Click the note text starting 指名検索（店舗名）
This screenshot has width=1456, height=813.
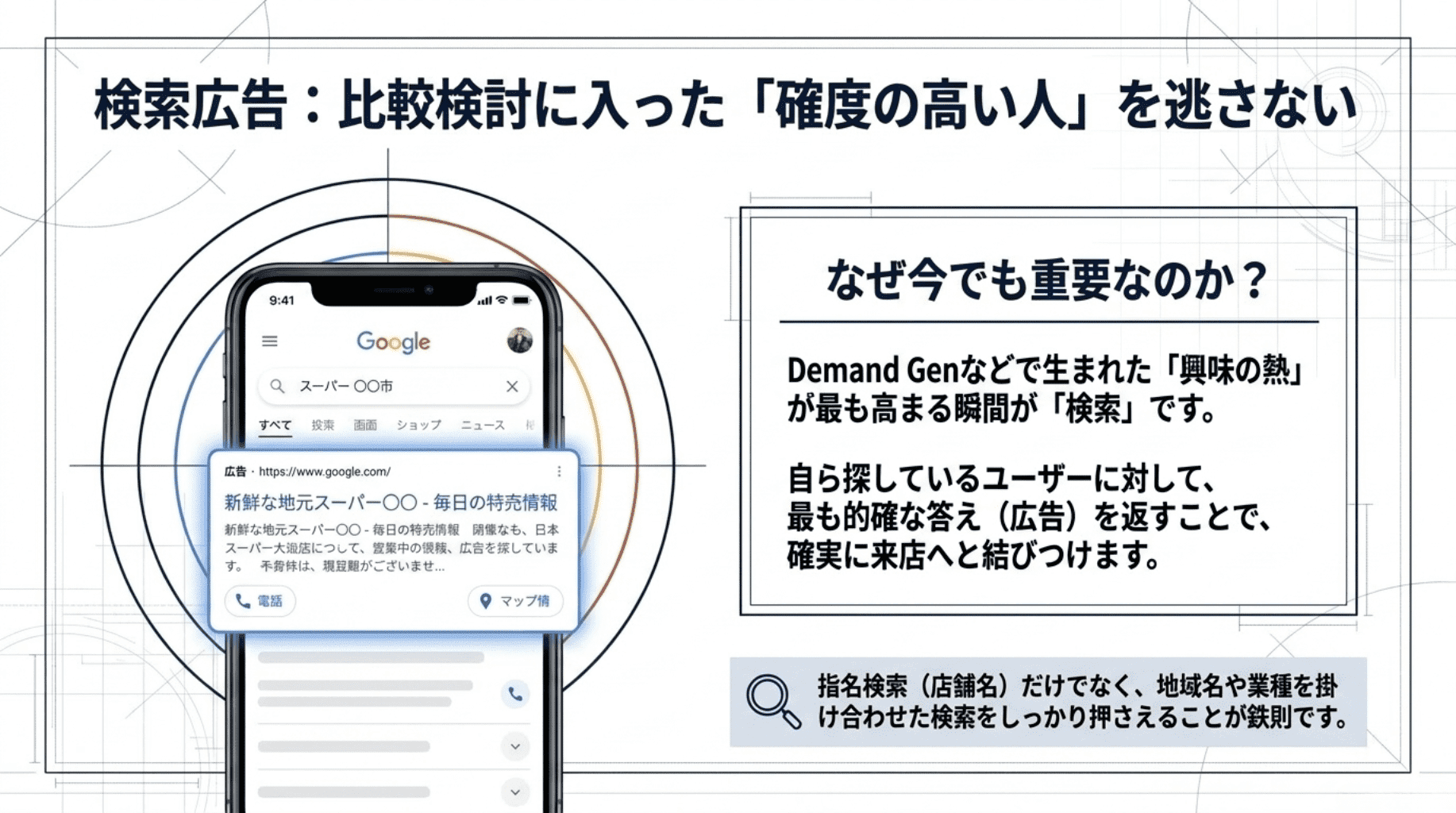tap(1083, 701)
